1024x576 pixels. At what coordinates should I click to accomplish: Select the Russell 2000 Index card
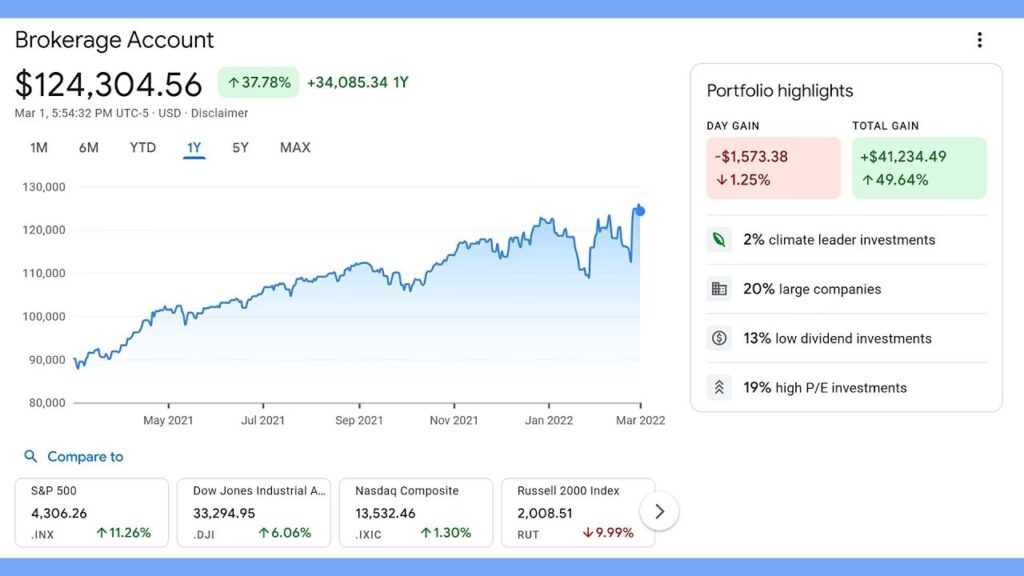(x=575, y=512)
